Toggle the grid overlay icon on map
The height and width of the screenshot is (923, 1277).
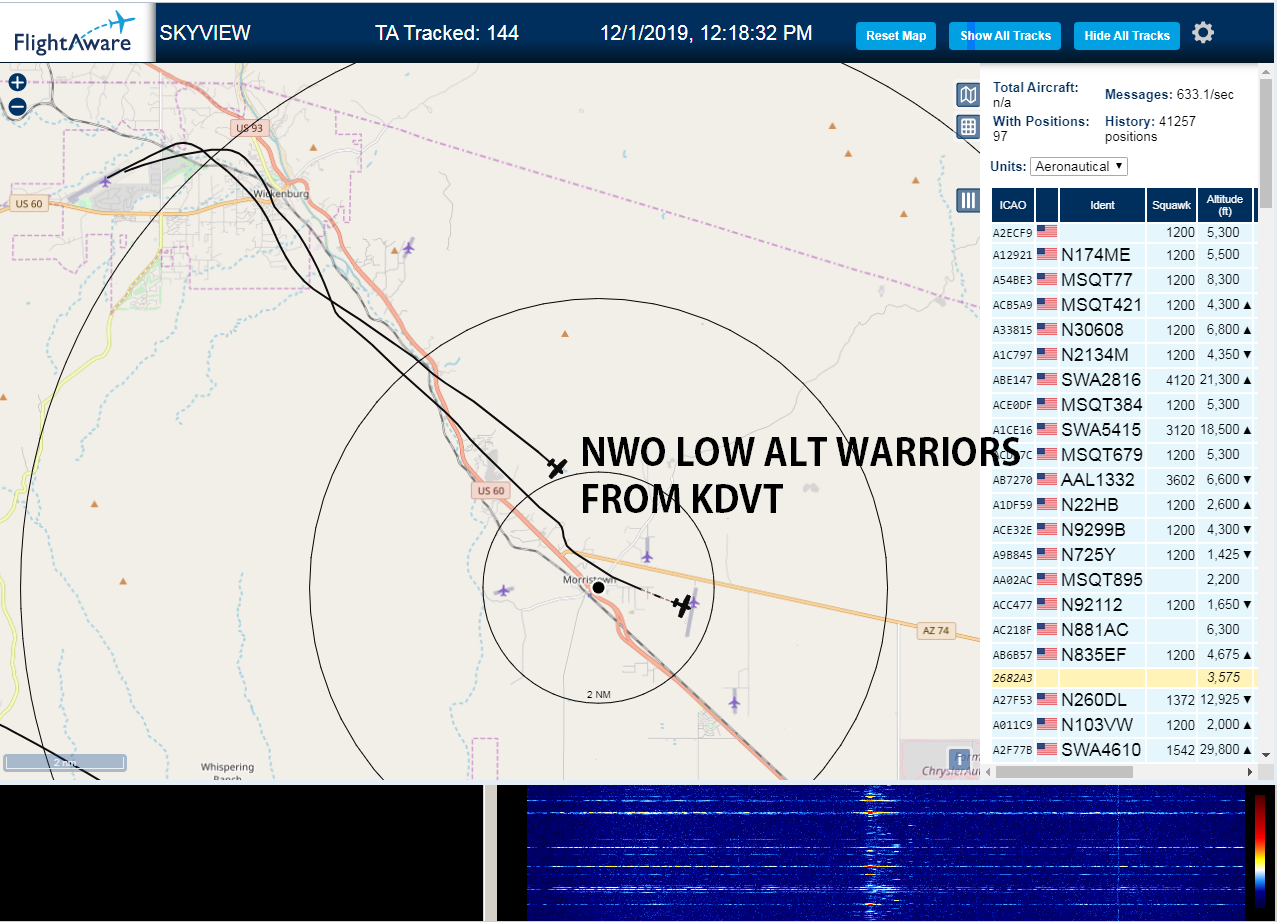967,127
